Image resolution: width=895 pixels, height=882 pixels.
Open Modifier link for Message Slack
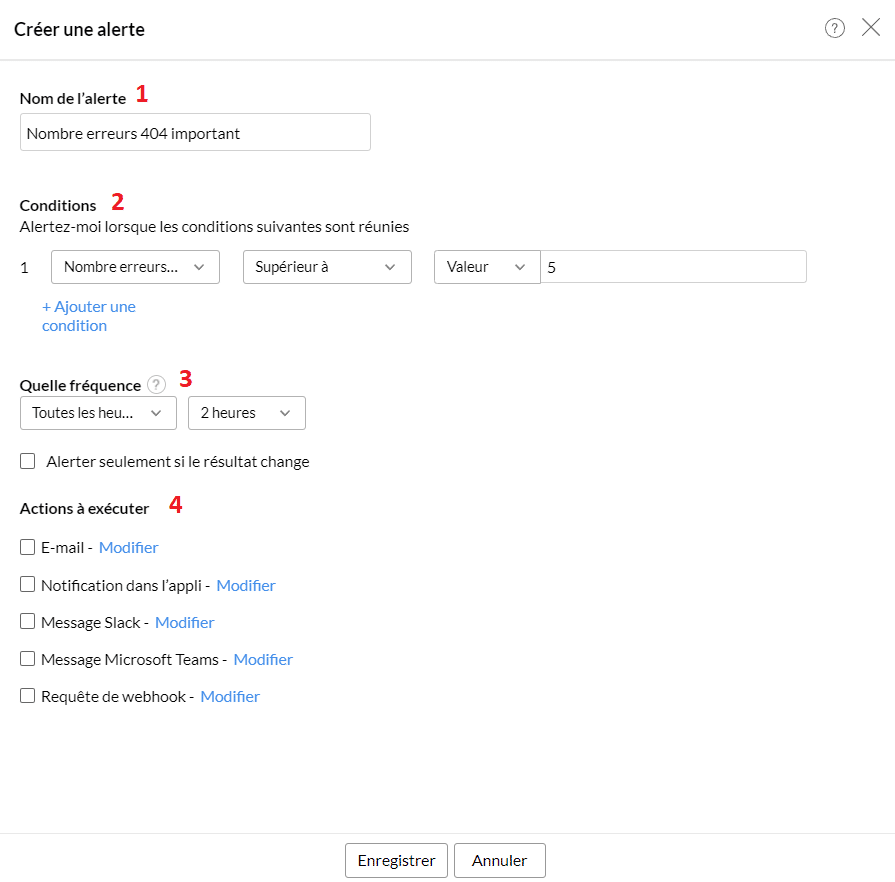click(184, 622)
